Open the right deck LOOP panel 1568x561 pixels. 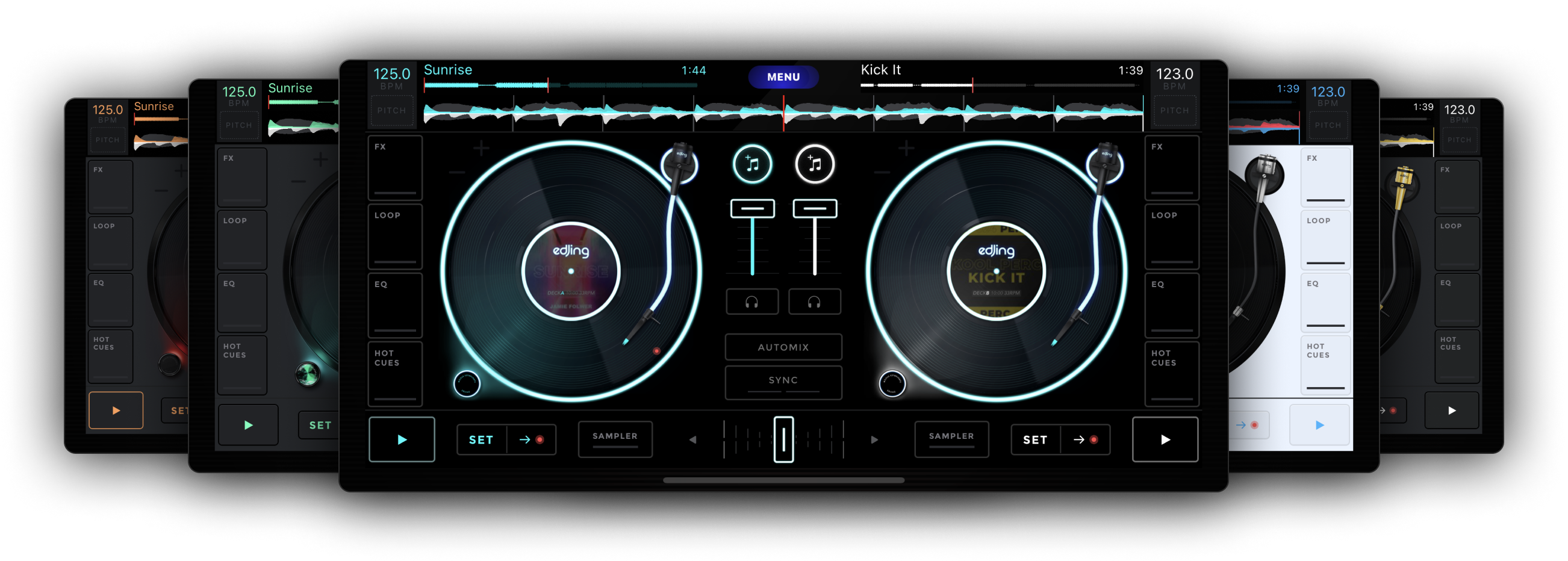point(1172,237)
